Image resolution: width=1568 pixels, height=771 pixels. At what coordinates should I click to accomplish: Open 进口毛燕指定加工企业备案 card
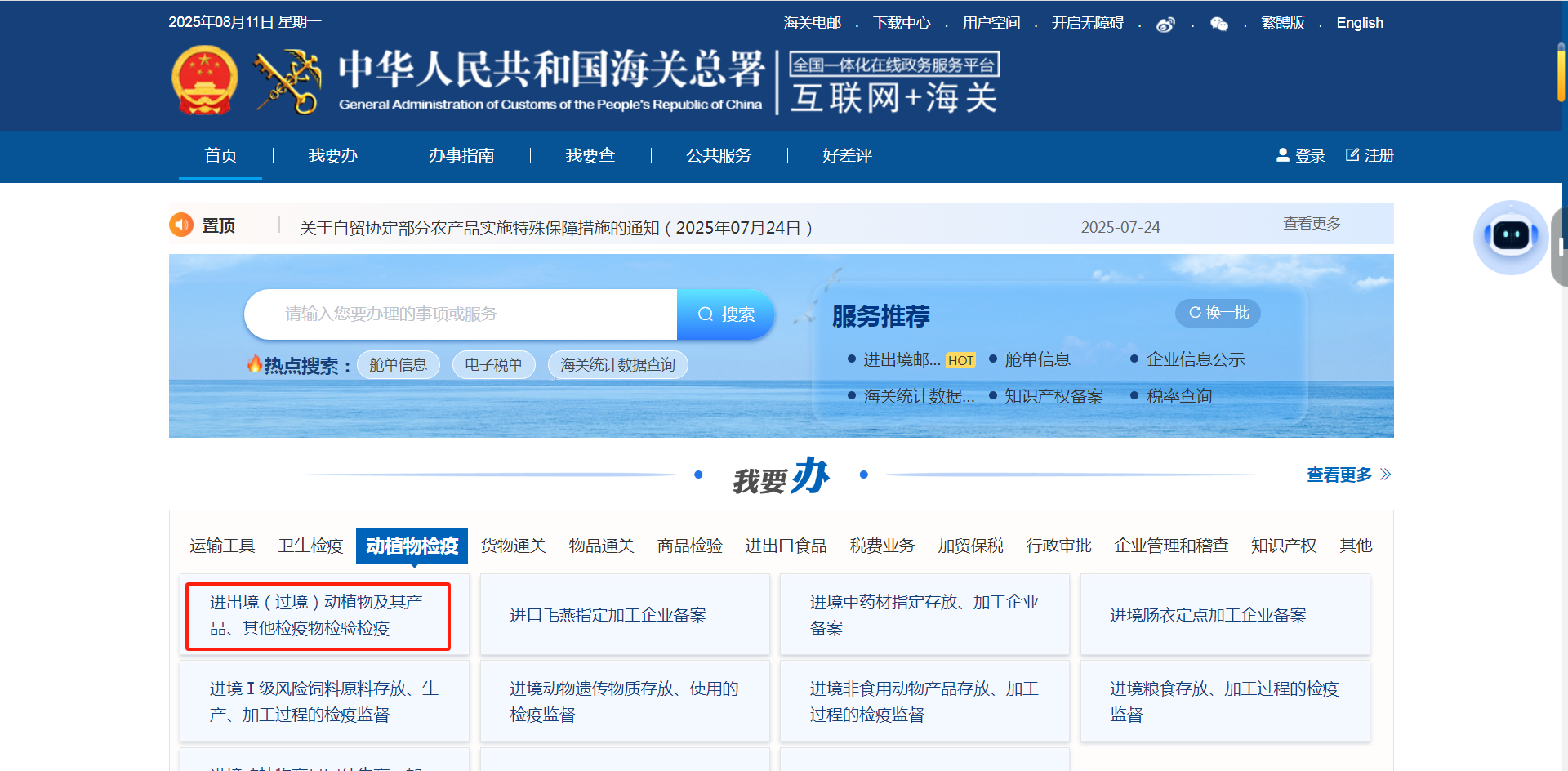coord(625,615)
